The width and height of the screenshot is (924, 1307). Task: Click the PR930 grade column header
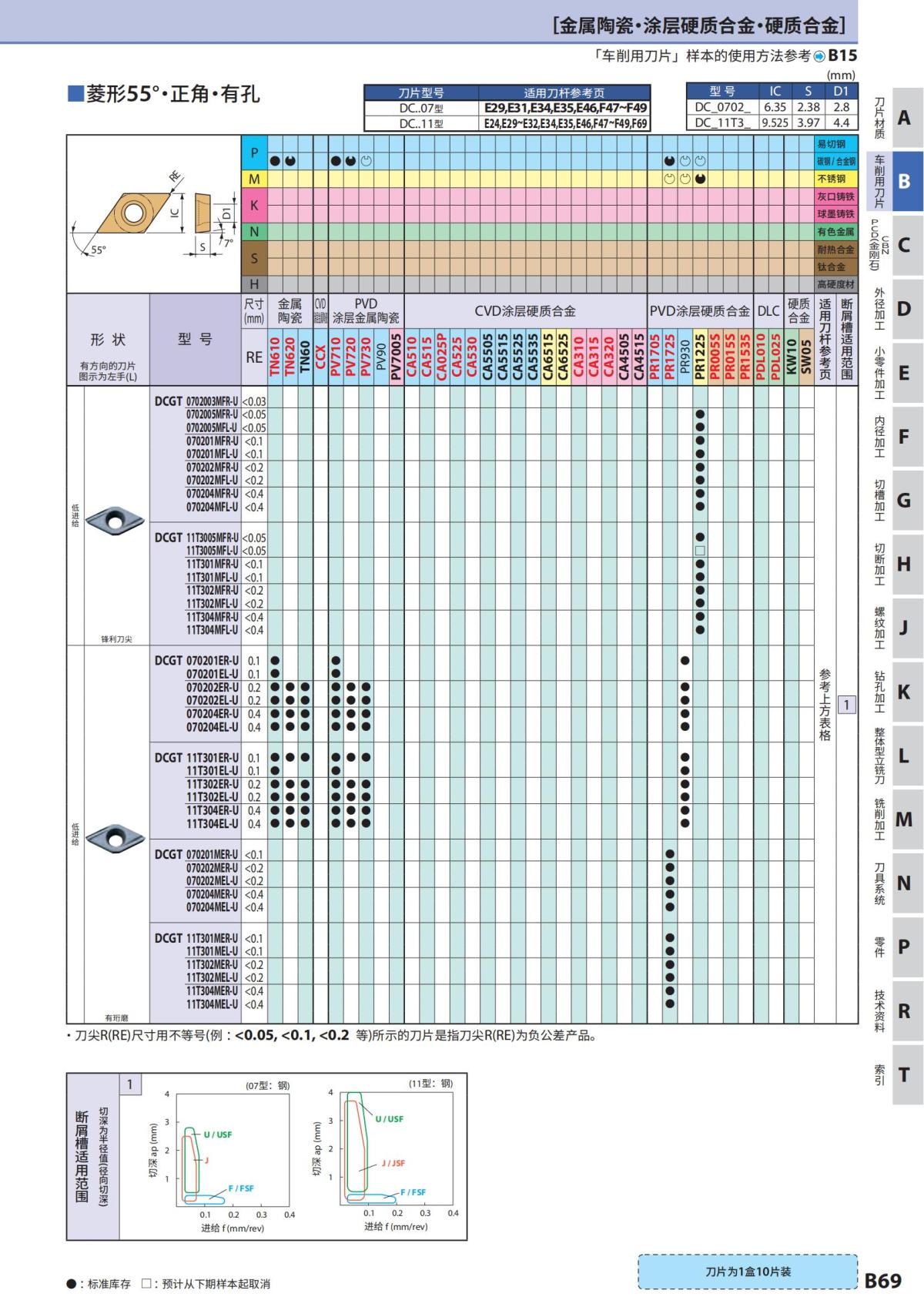685,357
